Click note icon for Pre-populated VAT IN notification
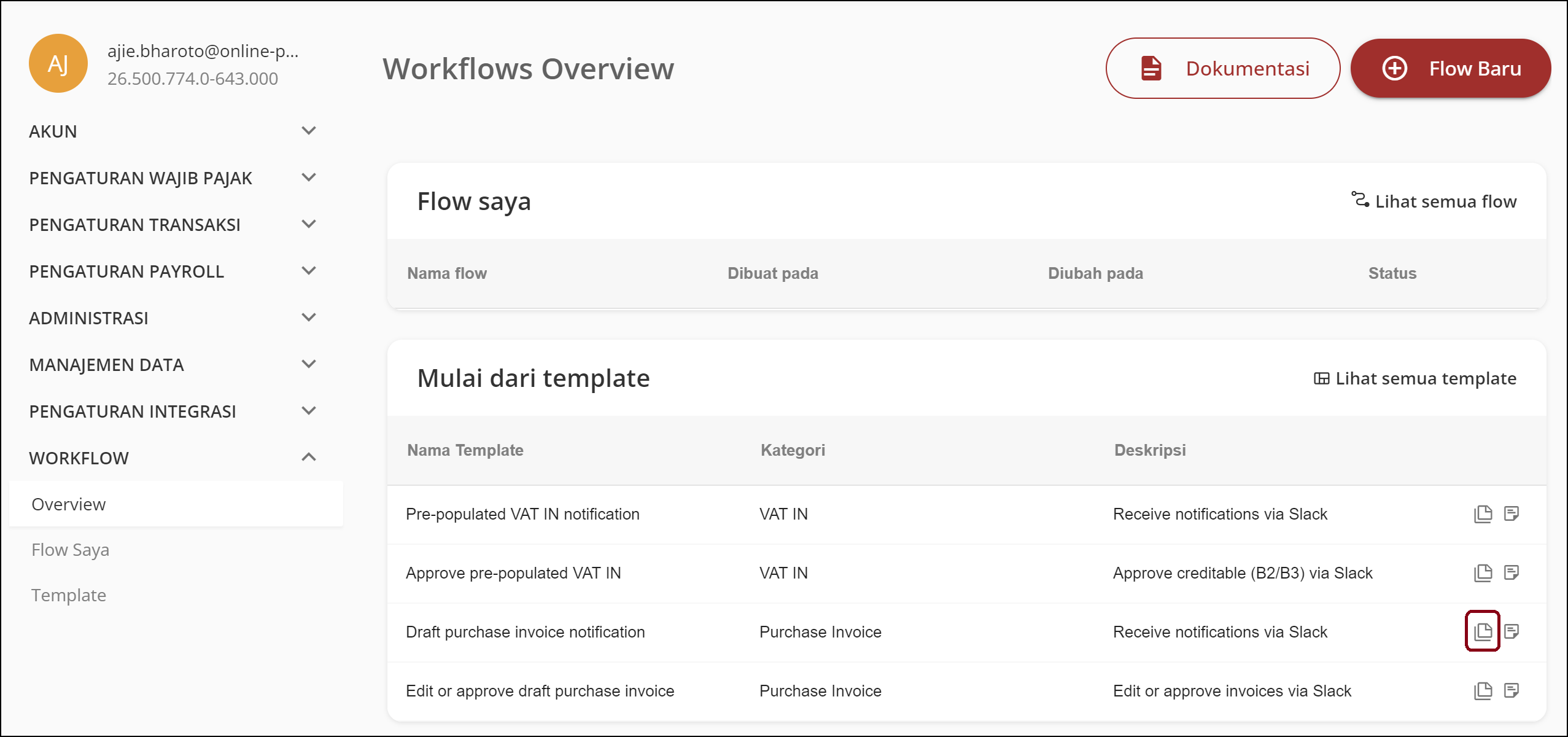Image resolution: width=1568 pixels, height=737 pixels. click(1512, 513)
